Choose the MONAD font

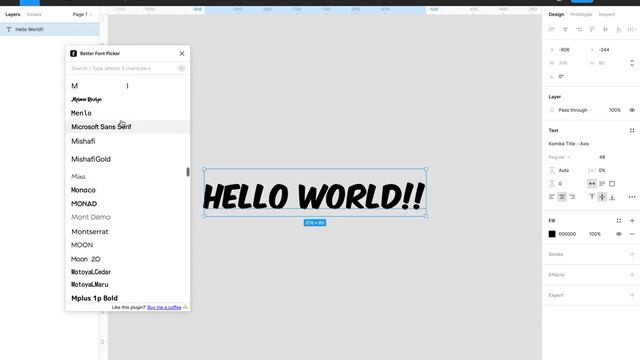tap(84, 204)
